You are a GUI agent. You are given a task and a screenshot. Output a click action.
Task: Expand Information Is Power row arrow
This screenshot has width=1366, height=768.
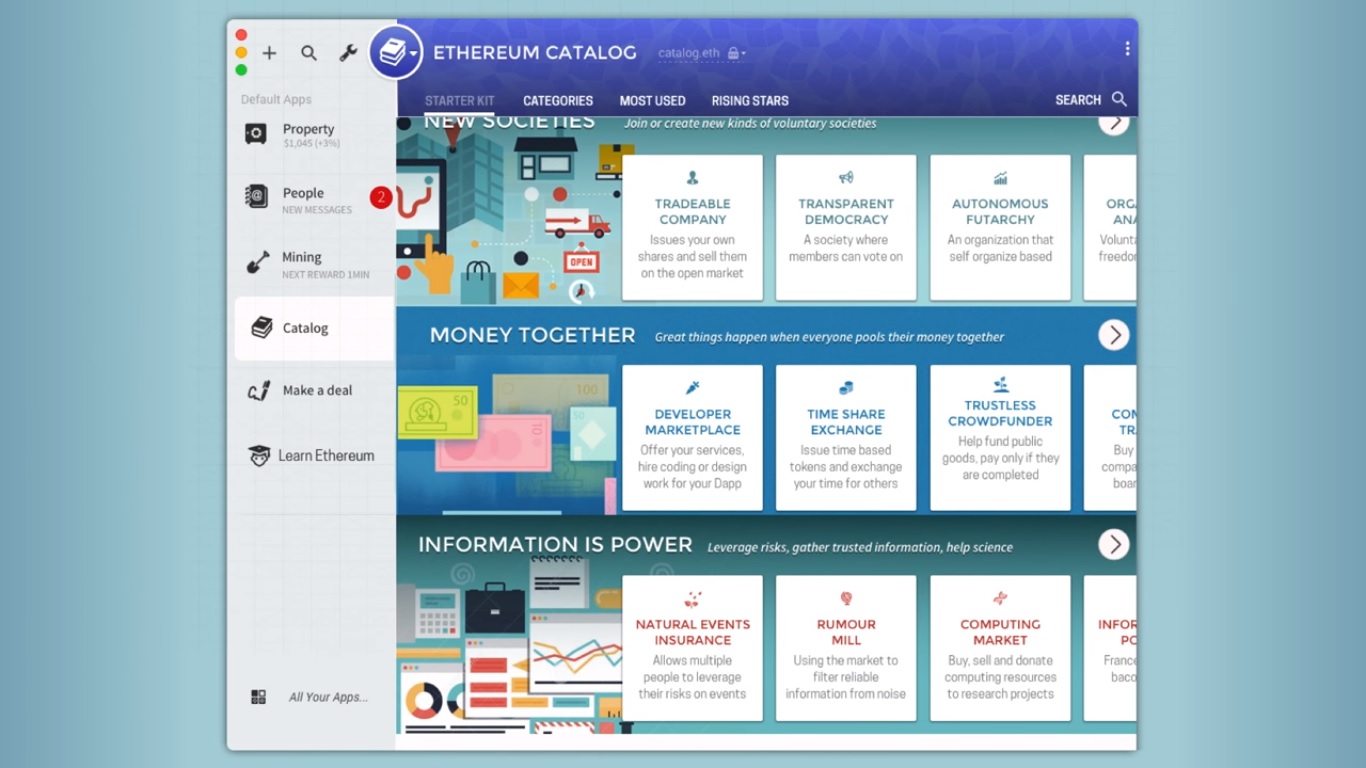point(1114,545)
